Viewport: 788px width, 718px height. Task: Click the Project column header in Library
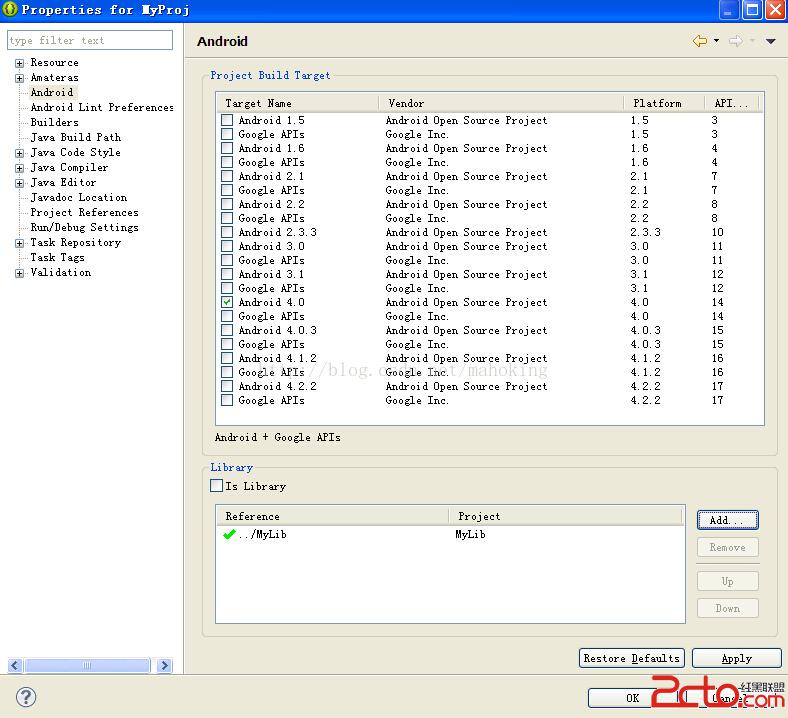(565, 516)
